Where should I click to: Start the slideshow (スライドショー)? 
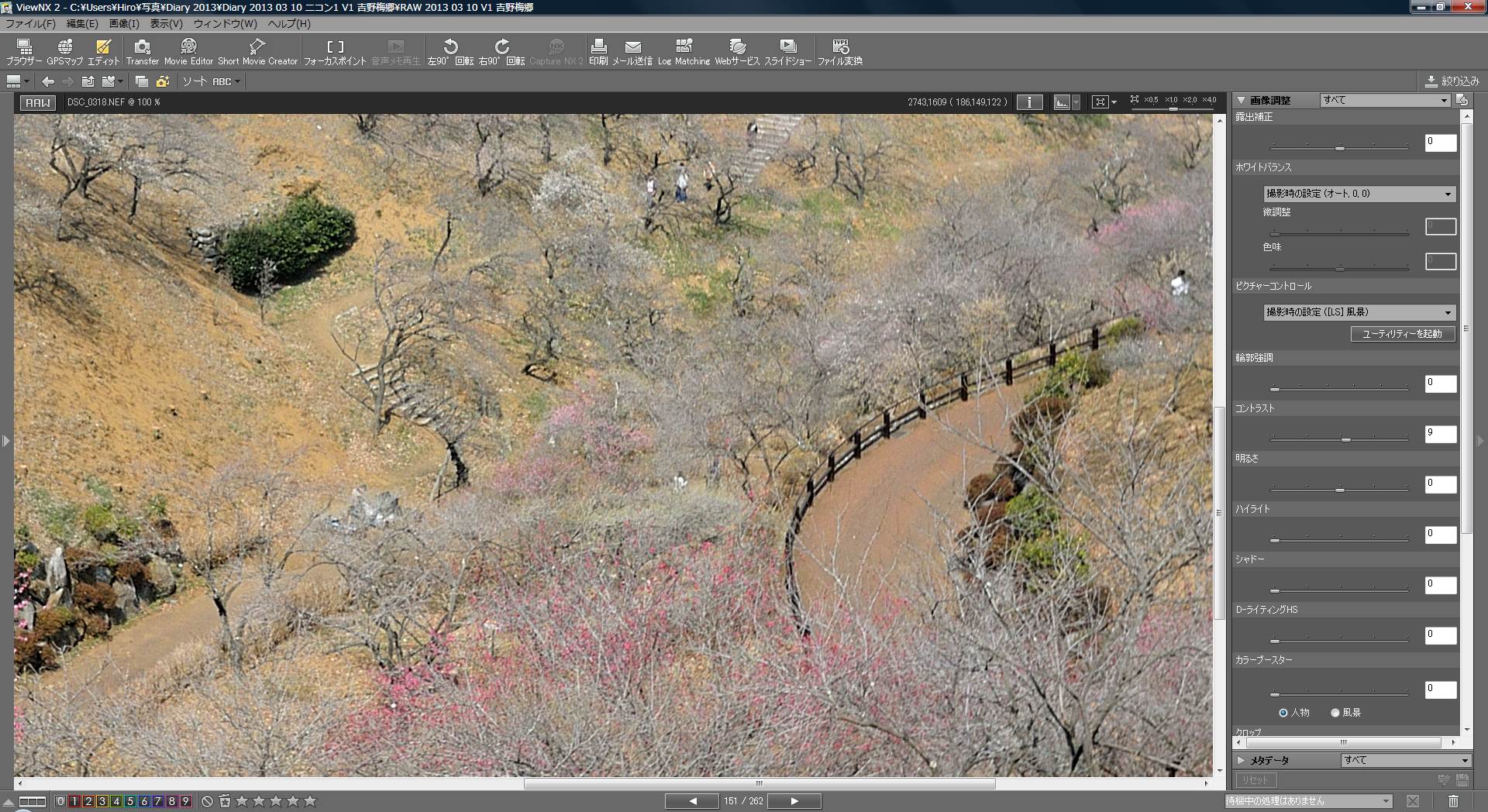[x=788, y=52]
